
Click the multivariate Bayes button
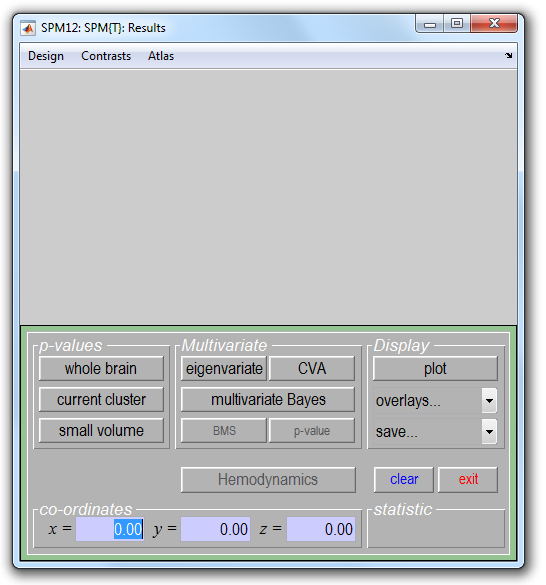[268, 400]
